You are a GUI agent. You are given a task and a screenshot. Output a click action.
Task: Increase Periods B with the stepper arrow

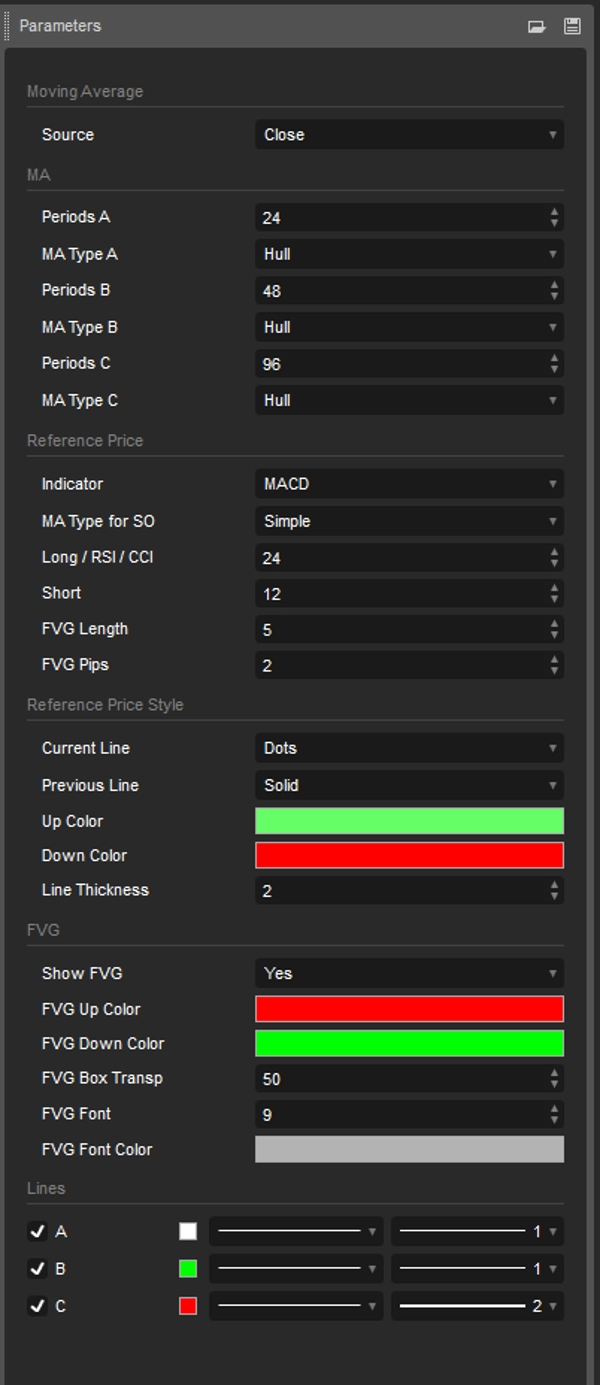[554, 285]
